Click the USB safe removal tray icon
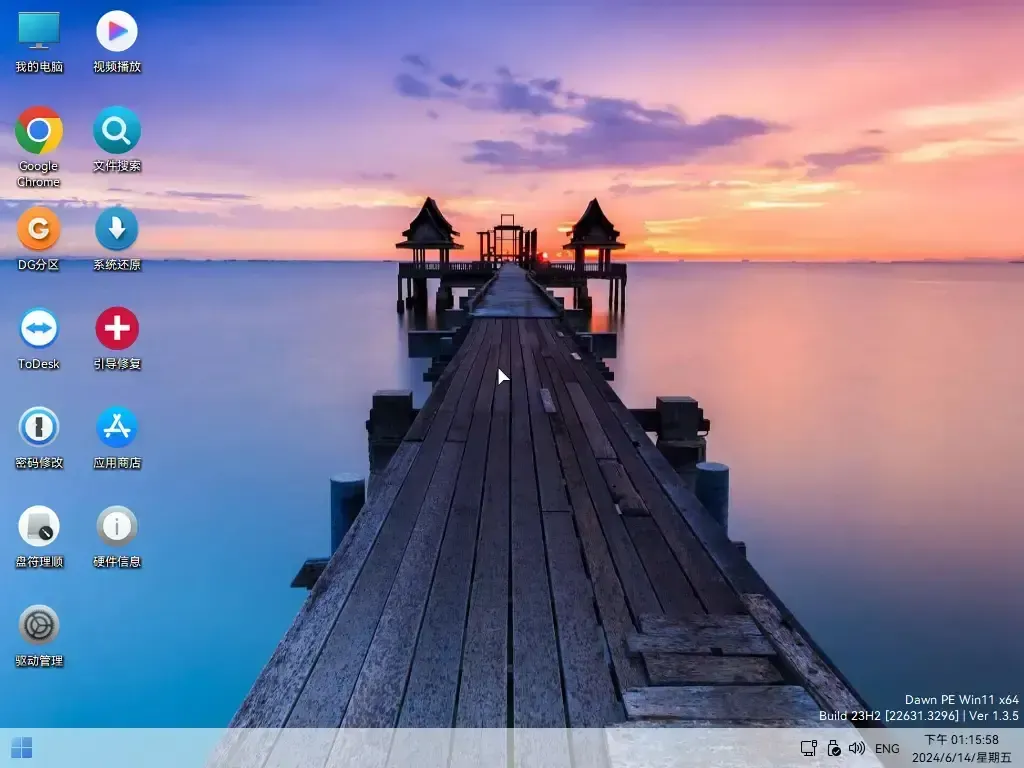 click(x=833, y=747)
